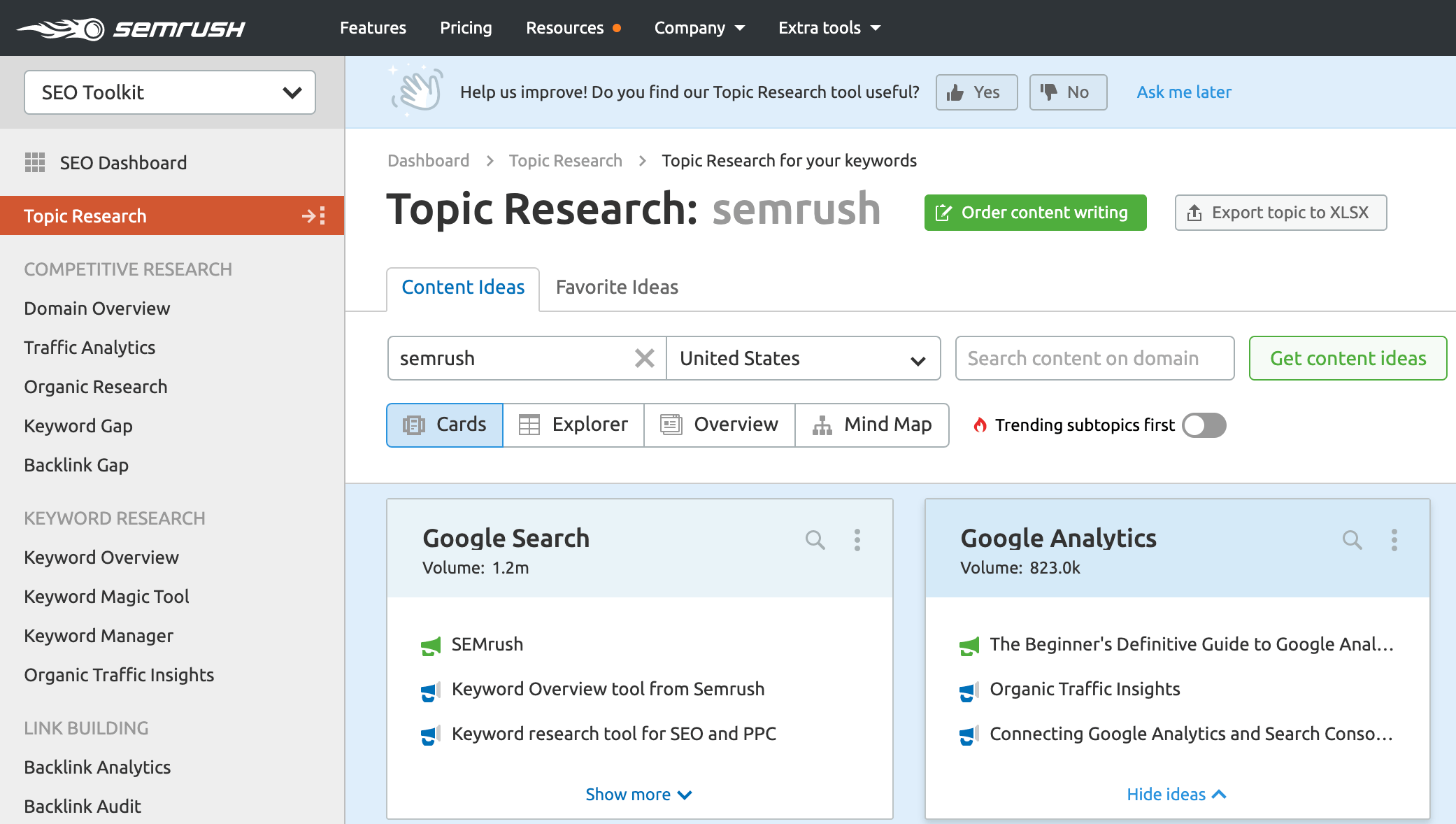Select the Cards view
The height and width of the screenshot is (824, 1456).
click(x=445, y=425)
